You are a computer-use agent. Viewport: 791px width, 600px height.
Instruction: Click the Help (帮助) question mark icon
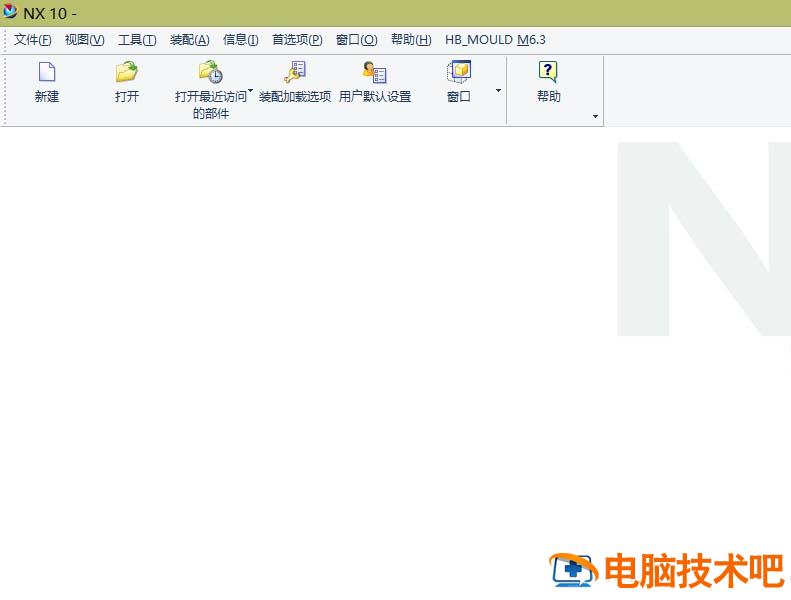pos(548,72)
